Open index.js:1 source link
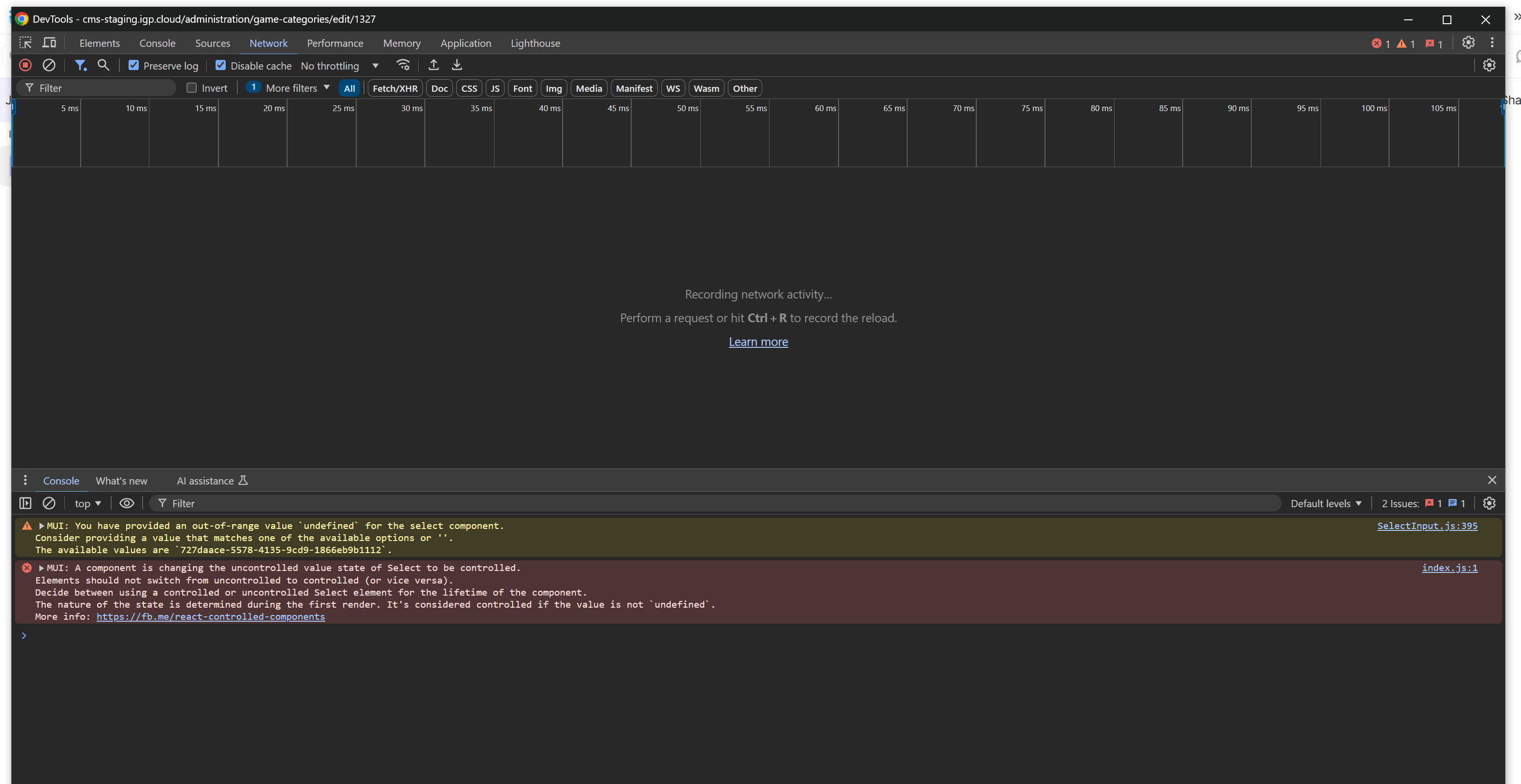Screen dimensions: 1521x784 [1449, 568]
